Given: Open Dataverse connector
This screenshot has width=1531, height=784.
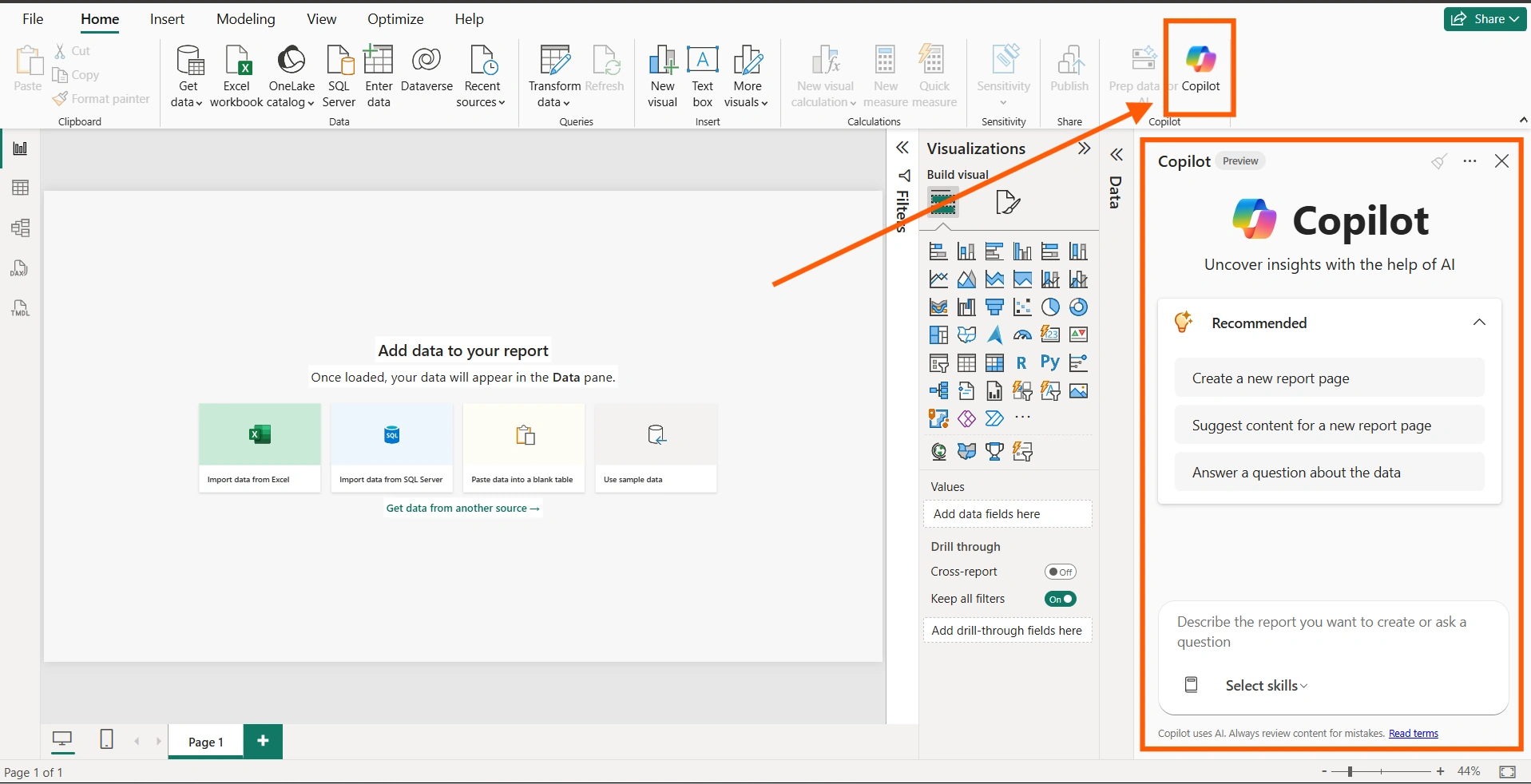Looking at the screenshot, I should click(426, 70).
